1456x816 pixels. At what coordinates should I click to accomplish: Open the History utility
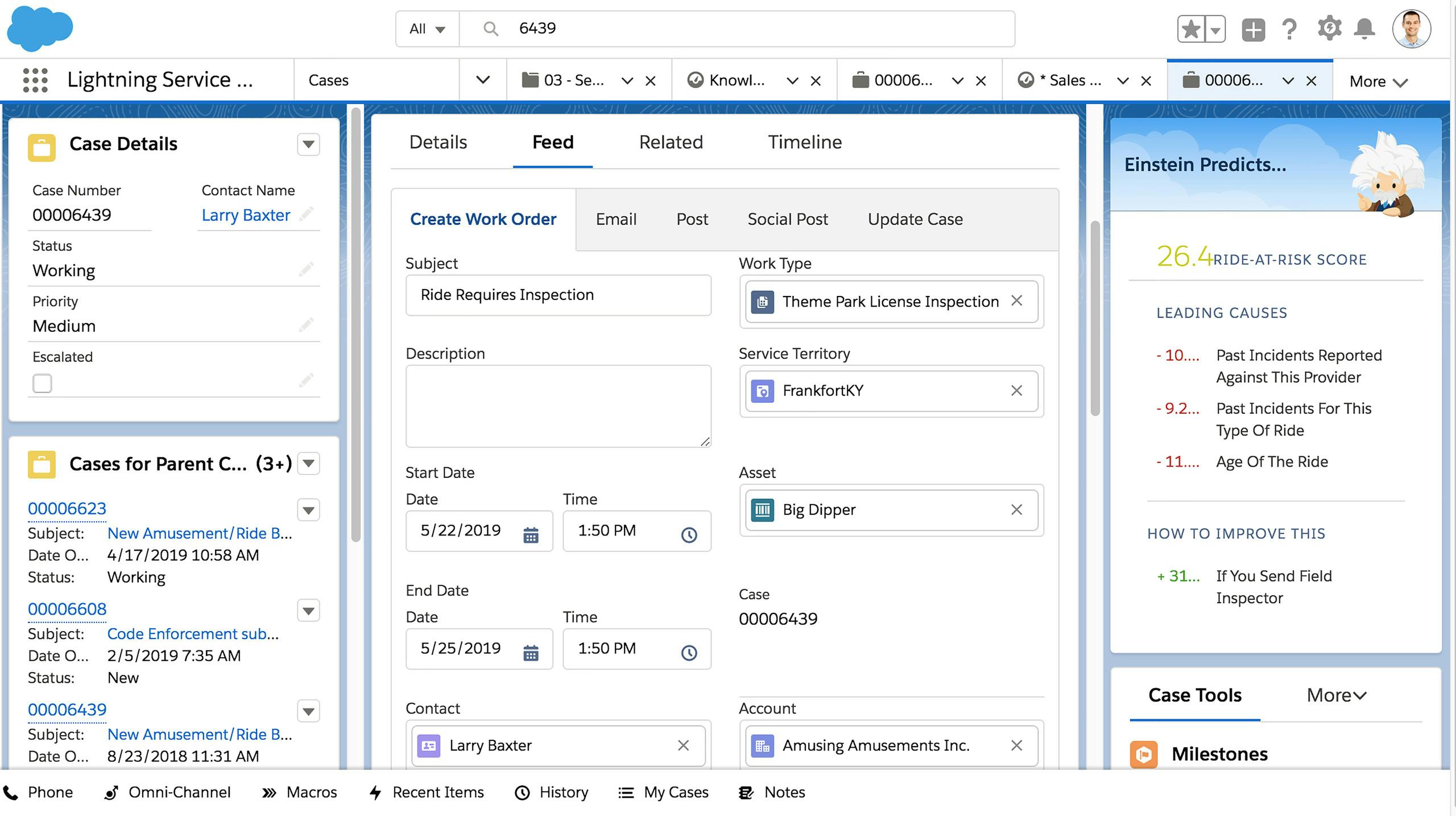pos(551,792)
